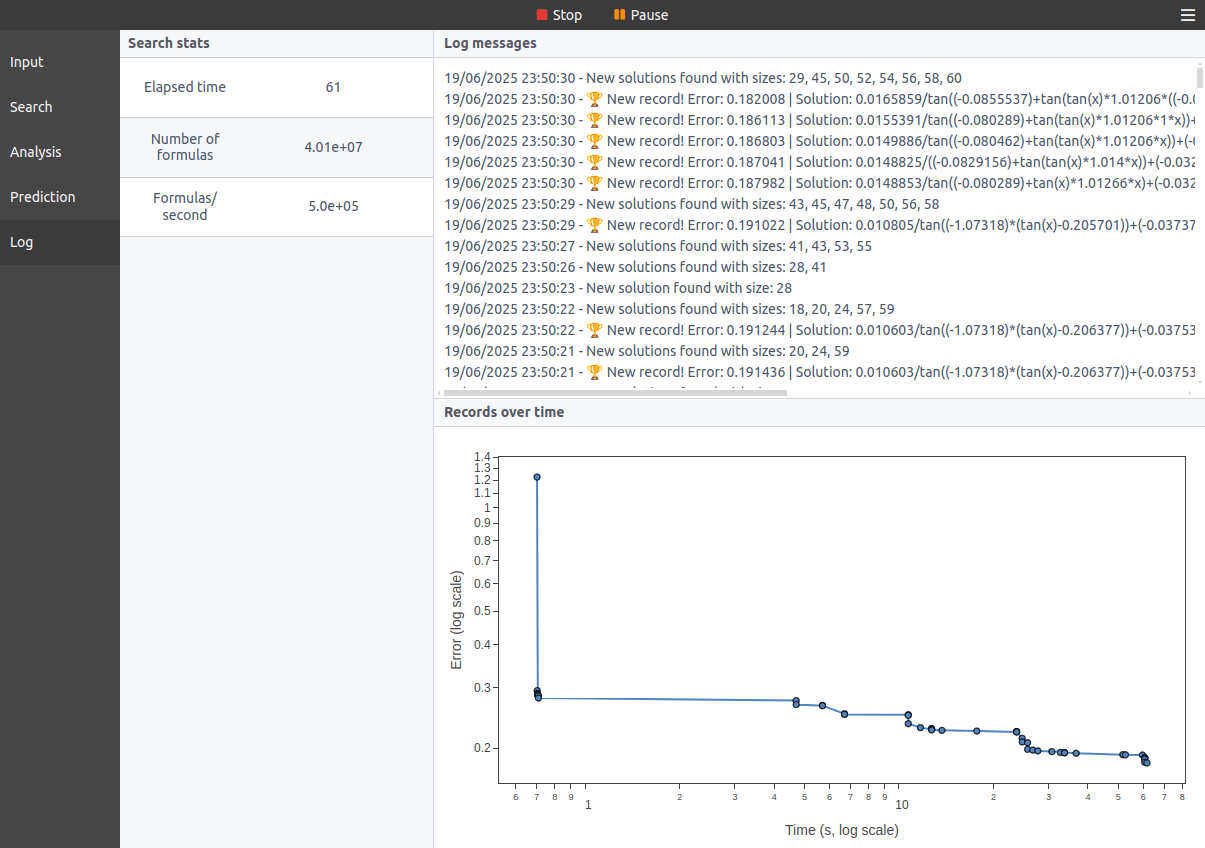
Task: Open the Search sidebar tab
Action: pos(31,107)
